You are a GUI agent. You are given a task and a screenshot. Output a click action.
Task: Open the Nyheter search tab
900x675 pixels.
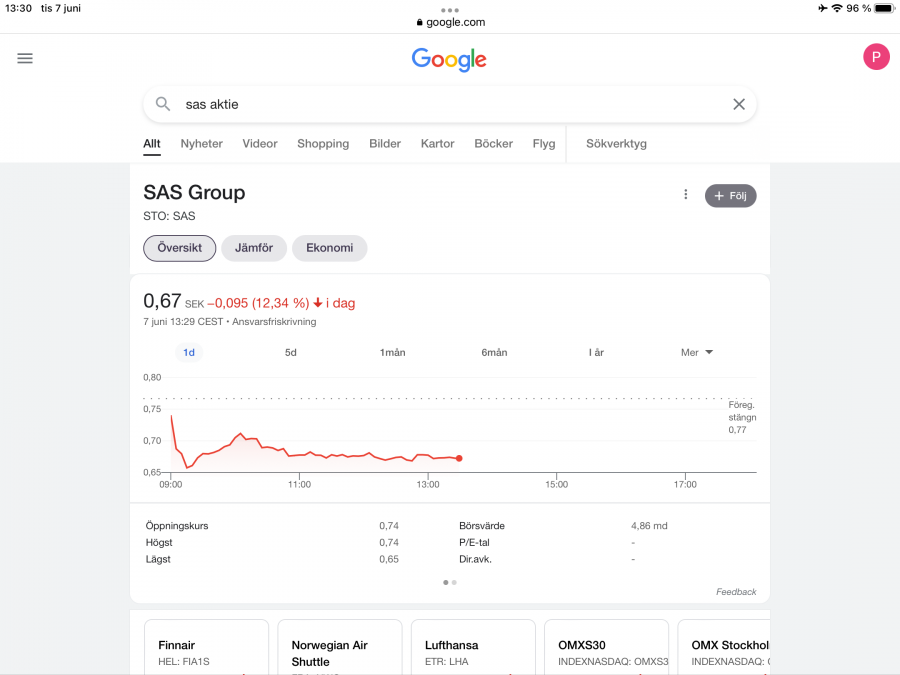[x=202, y=144]
